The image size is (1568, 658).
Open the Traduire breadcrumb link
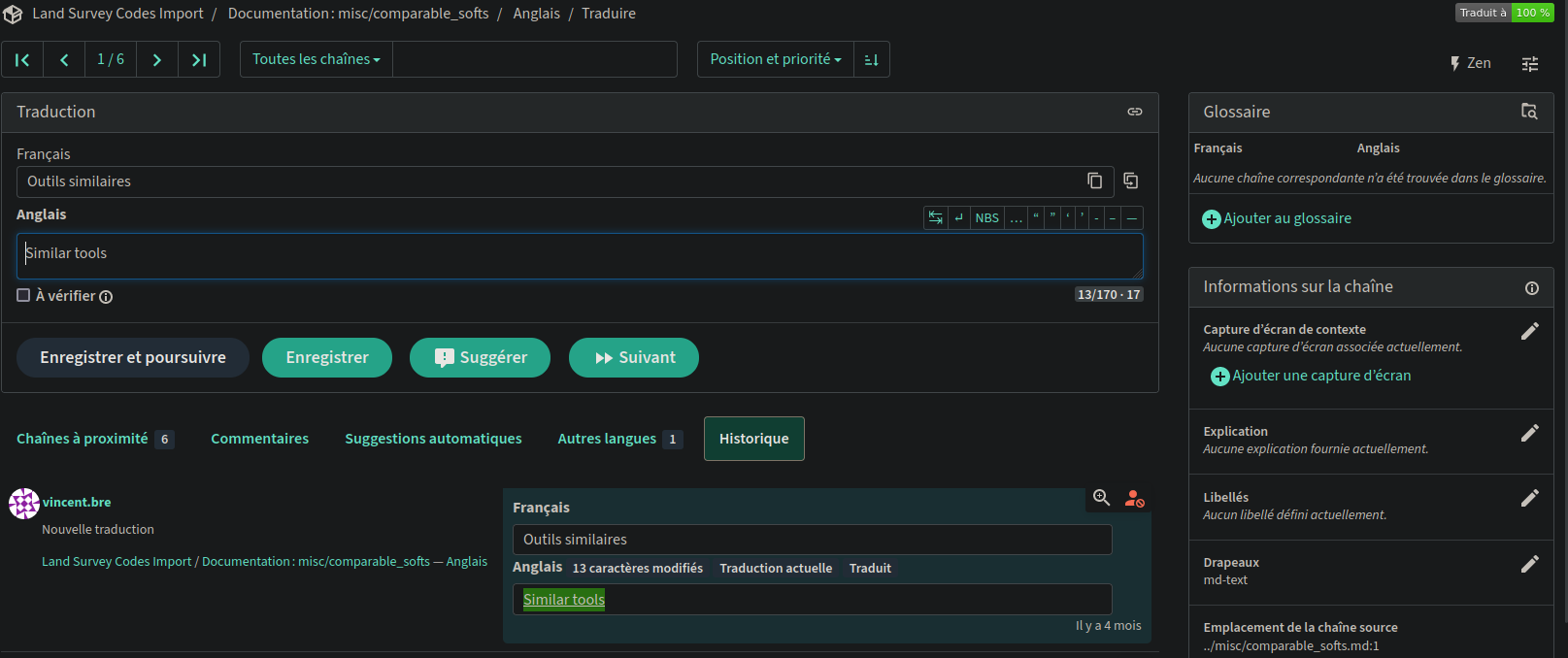[x=609, y=14]
